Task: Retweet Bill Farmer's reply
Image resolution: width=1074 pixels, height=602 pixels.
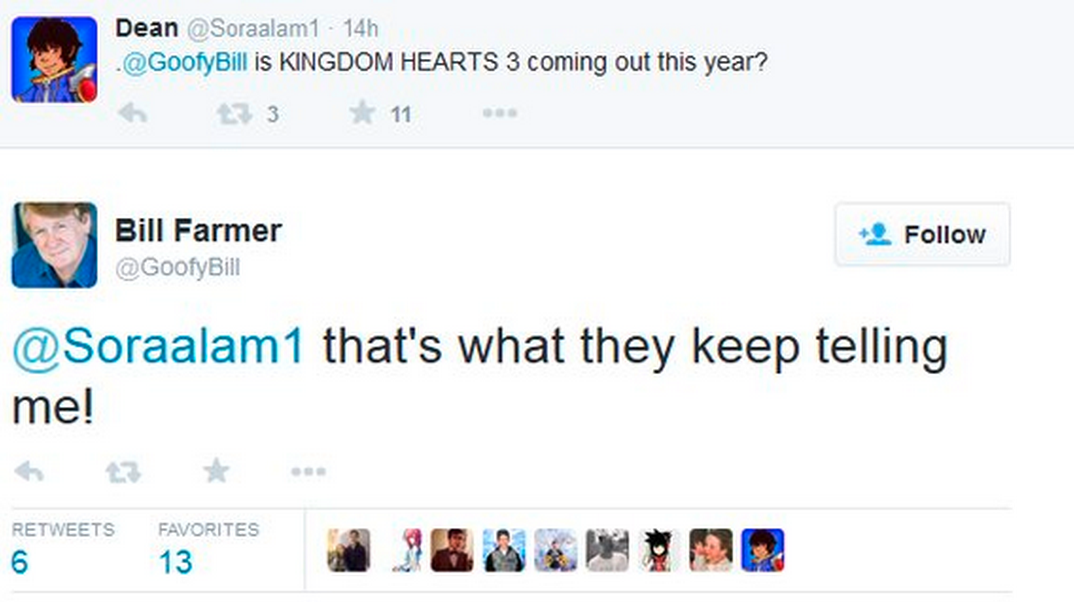Action: point(122,470)
